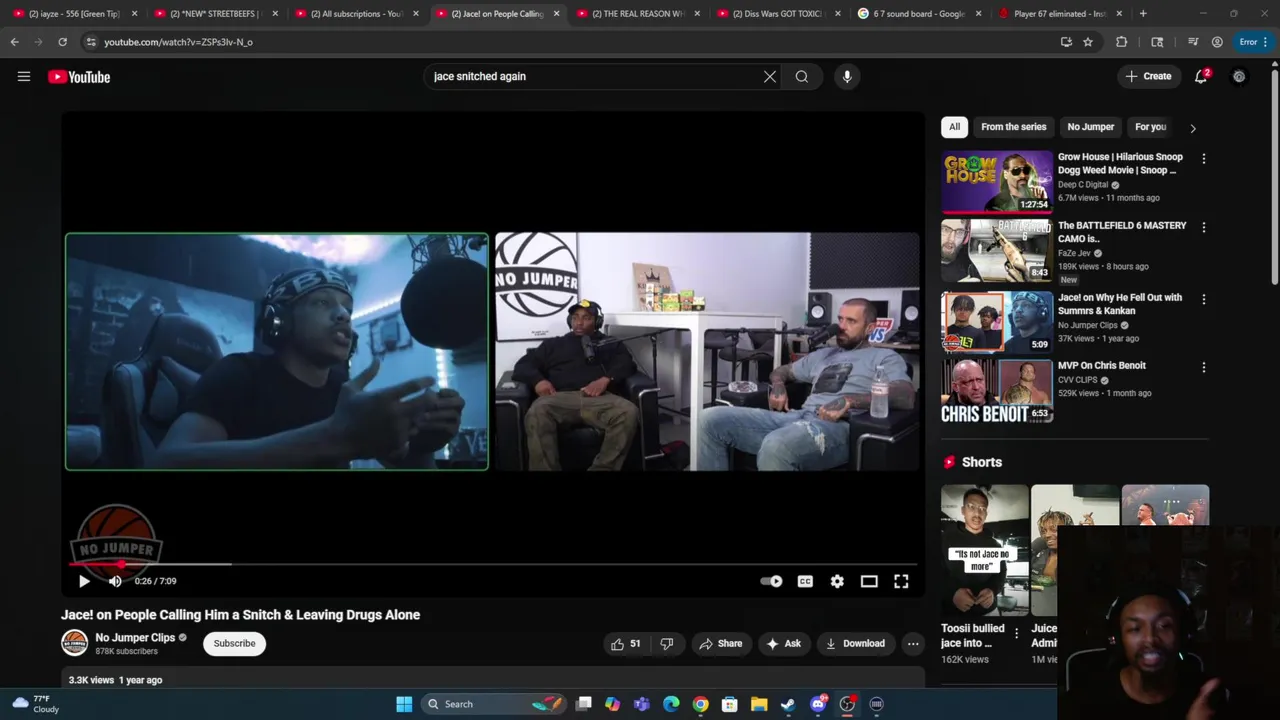
Task: Open File Explorer from the taskbar
Action: coord(759,704)
